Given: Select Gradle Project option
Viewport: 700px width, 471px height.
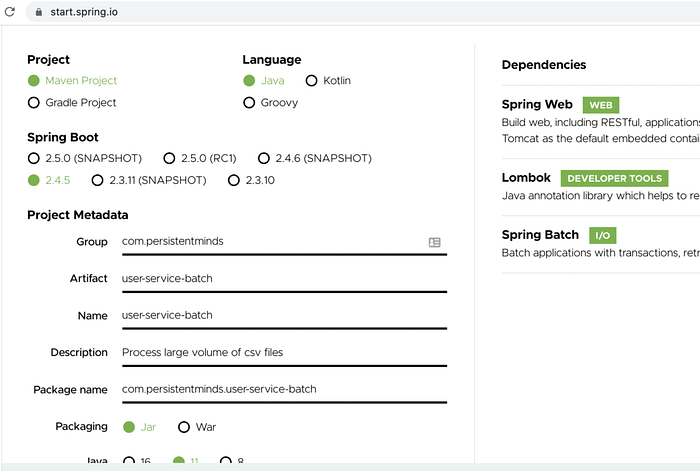Looking at the screenshot, I should 34,102.
